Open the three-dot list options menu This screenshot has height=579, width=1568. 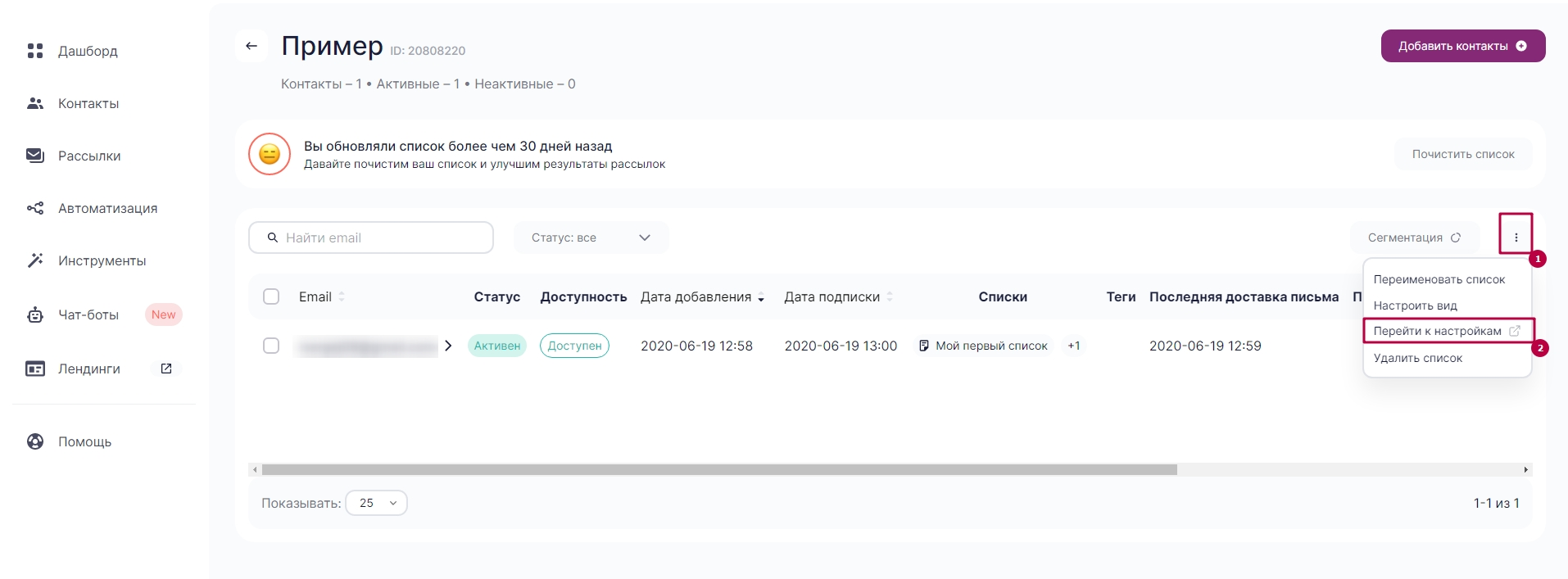pyautogui.click(x=1516, y=237)
